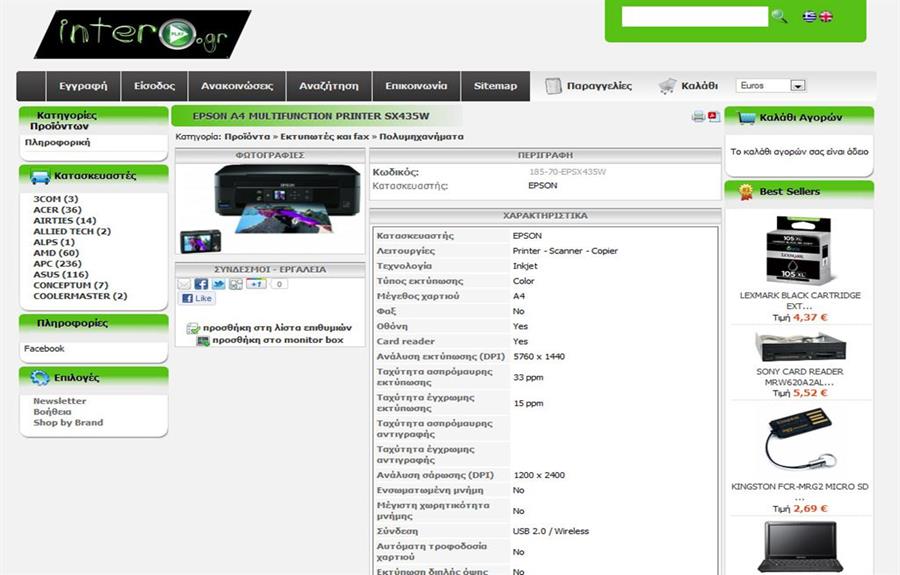Open the Newsletter option
Screen dimensions: 900x575
pyautogui.click(x=60, y=401)
